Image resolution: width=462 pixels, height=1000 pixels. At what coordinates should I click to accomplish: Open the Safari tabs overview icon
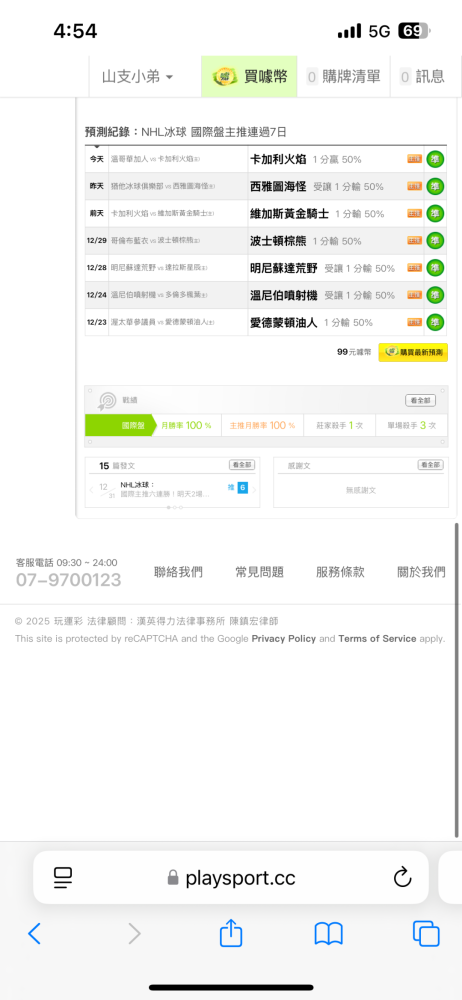pos(426,934)
